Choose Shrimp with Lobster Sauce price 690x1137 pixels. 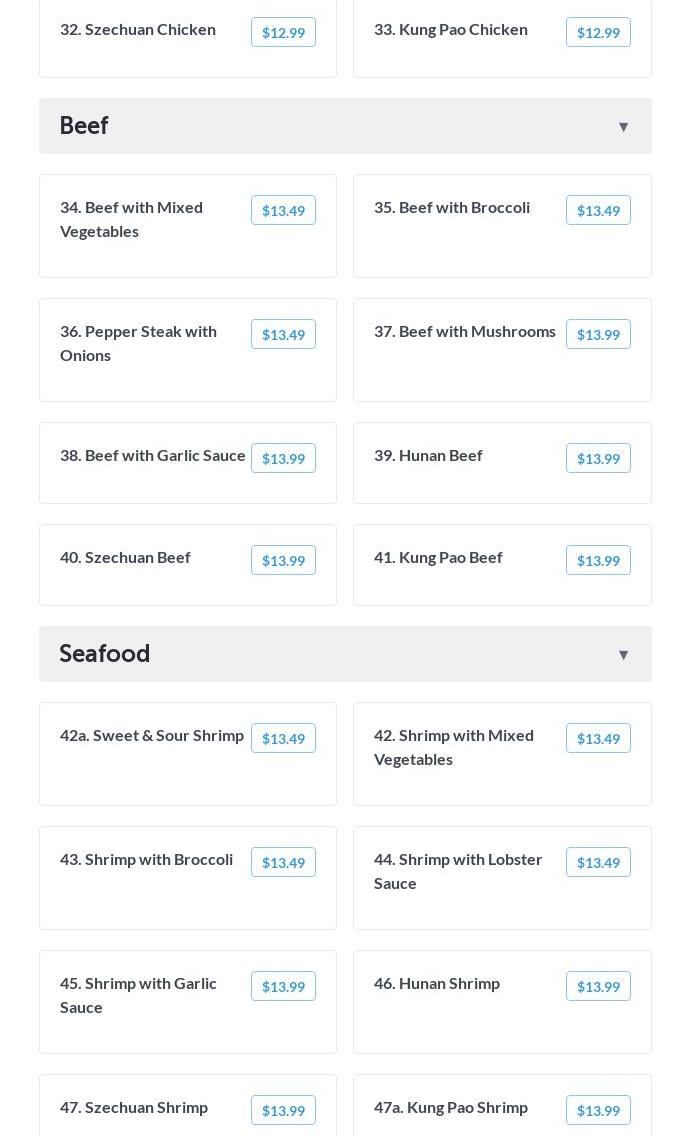(x=598, y=862)
